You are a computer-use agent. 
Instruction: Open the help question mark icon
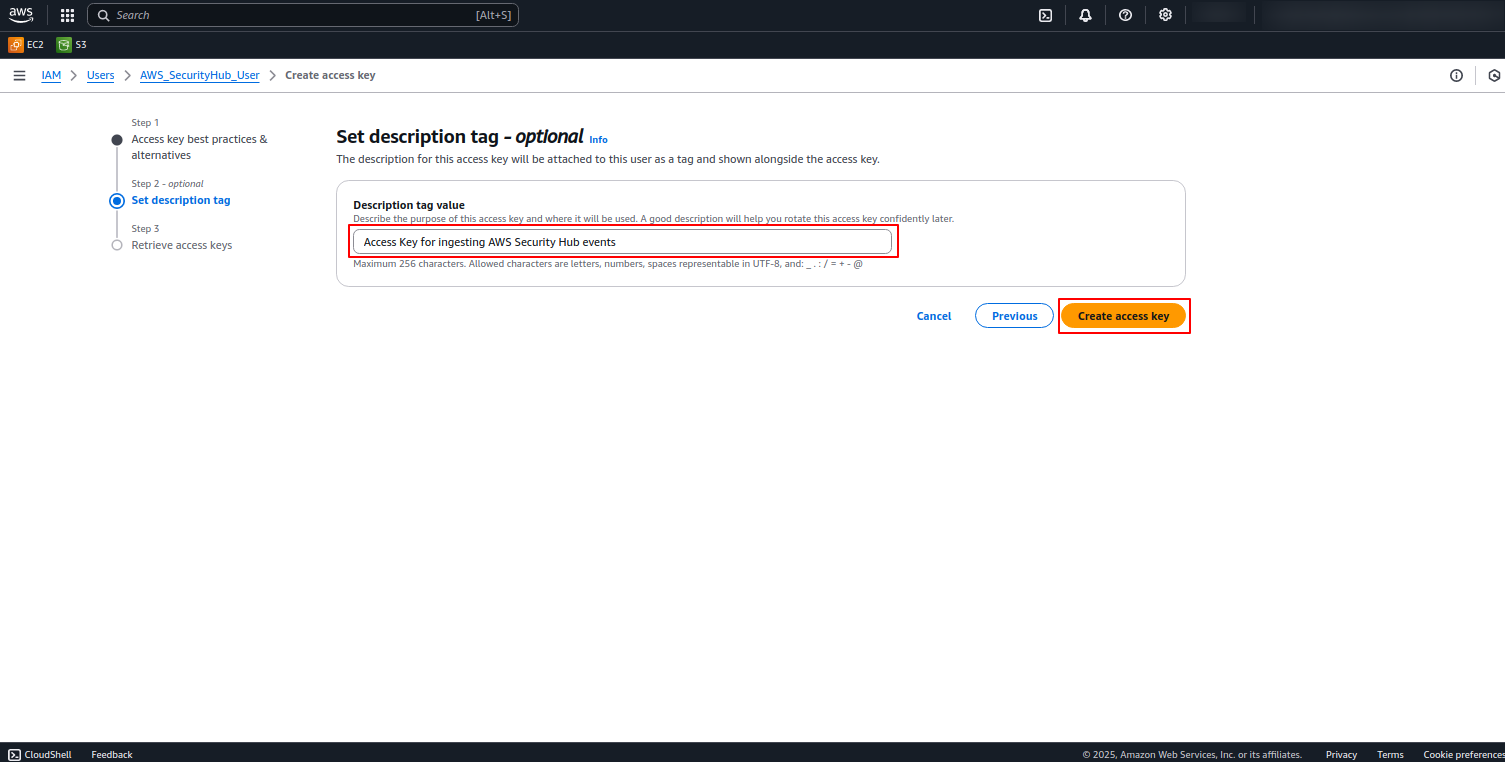(1125, 15)
